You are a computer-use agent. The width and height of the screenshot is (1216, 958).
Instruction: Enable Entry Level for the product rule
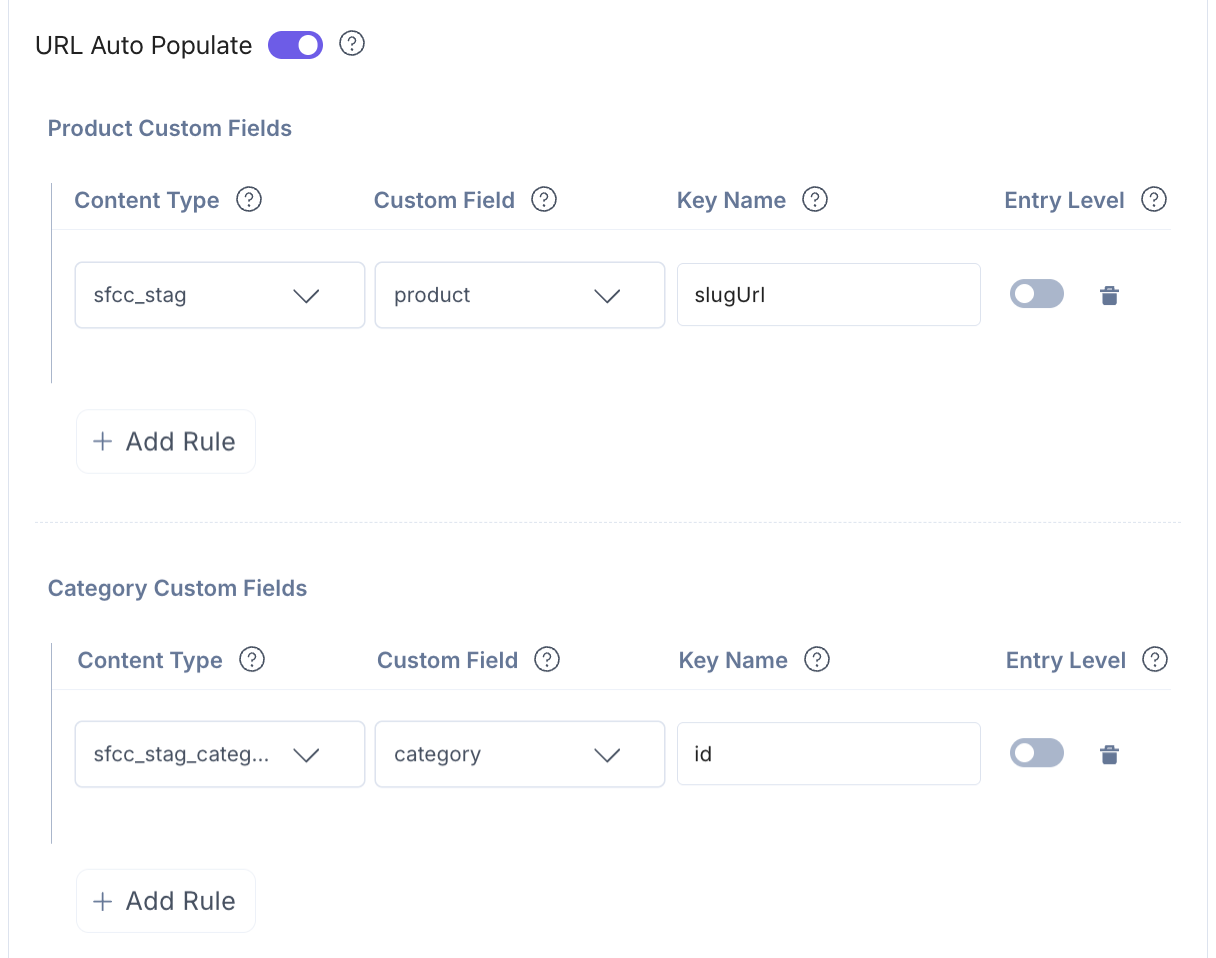coord(1036,293)
